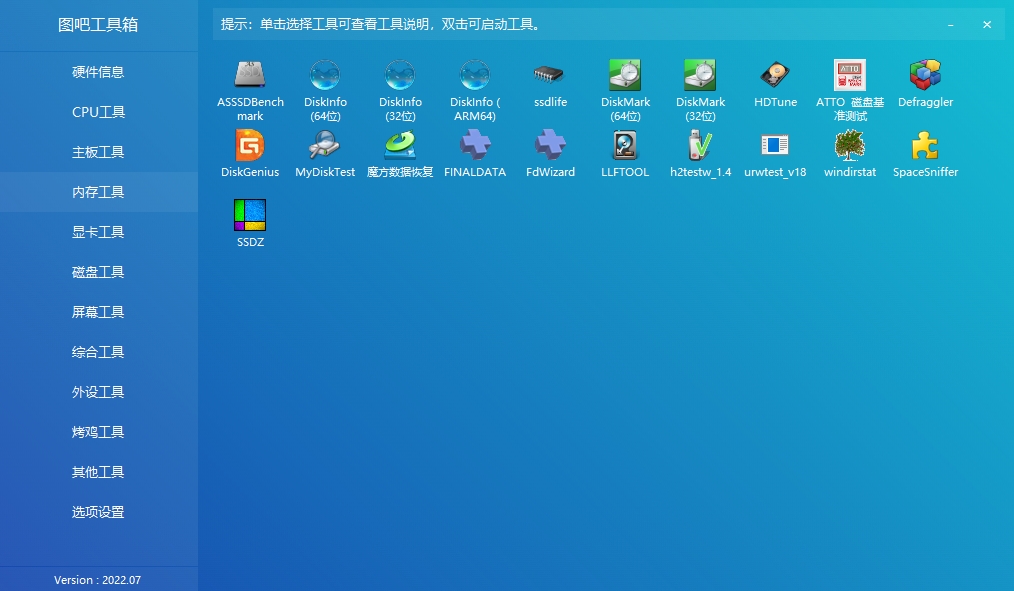Open the windirstat tool

pyautogui.click(x=849, y=148)
